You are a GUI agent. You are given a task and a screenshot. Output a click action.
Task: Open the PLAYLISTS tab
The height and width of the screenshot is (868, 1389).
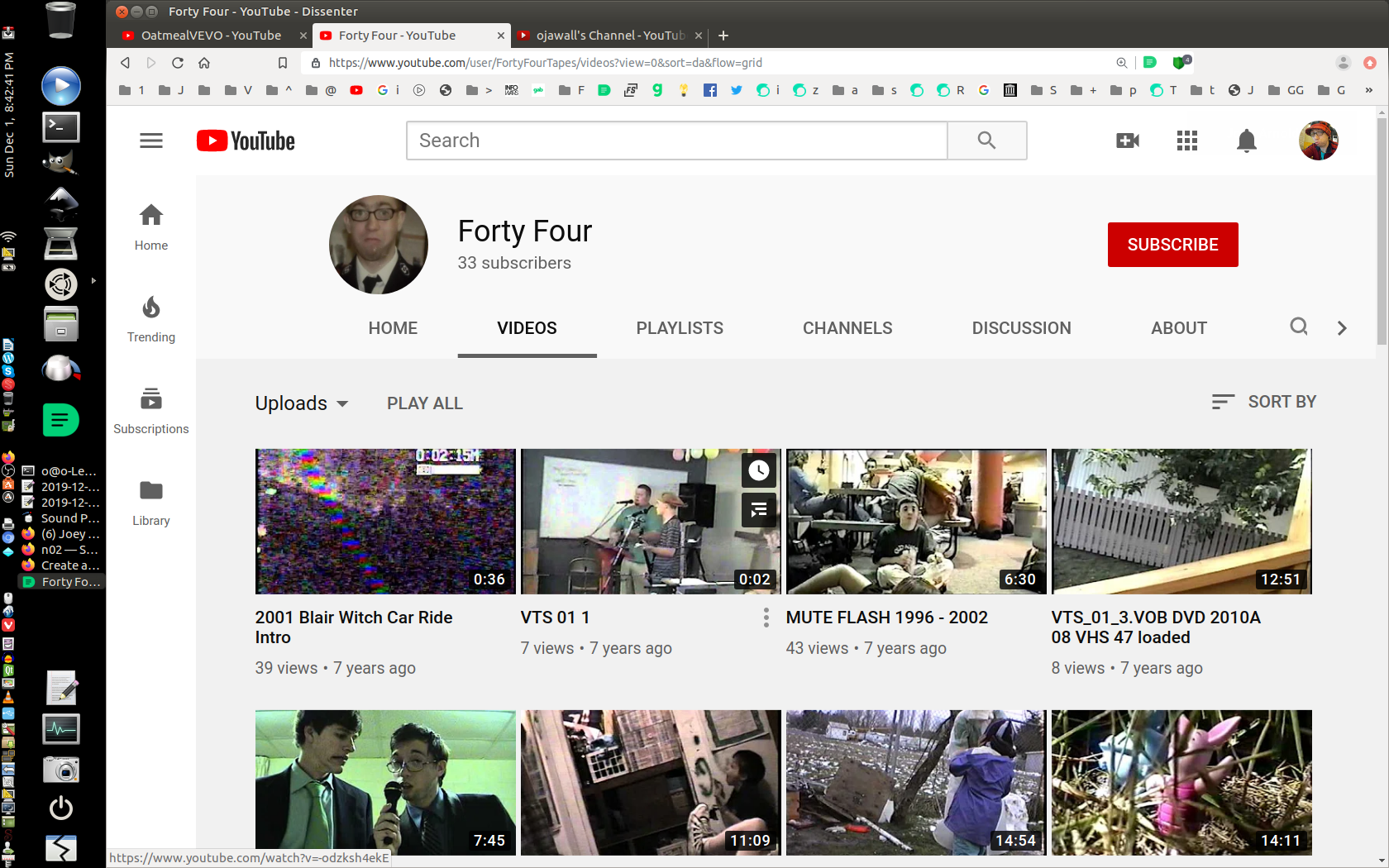coord(680,328)
